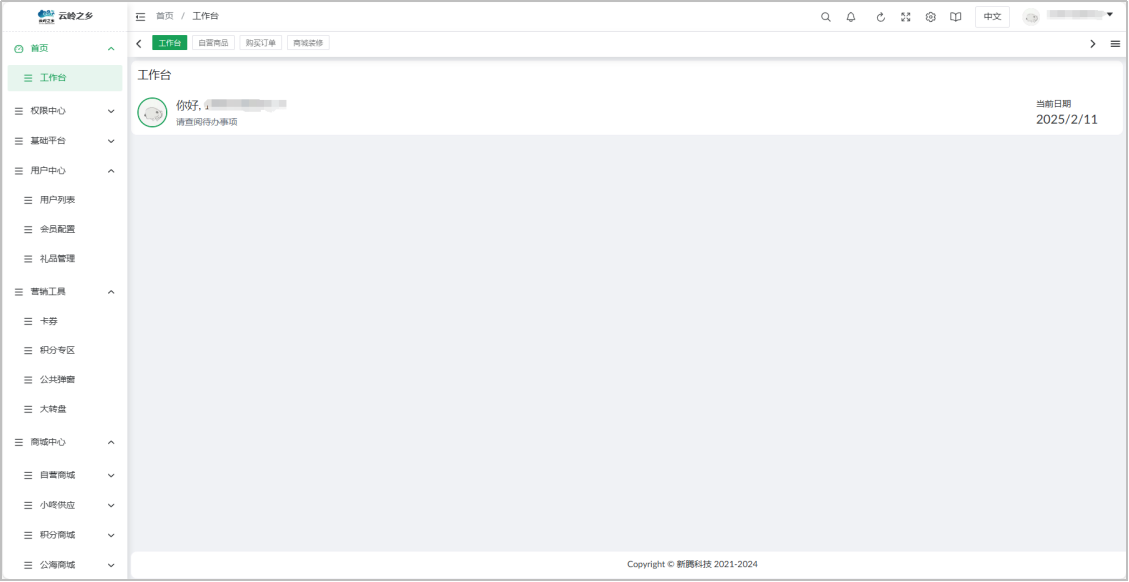Collapse the 营销工具 menu

(65, 292)
